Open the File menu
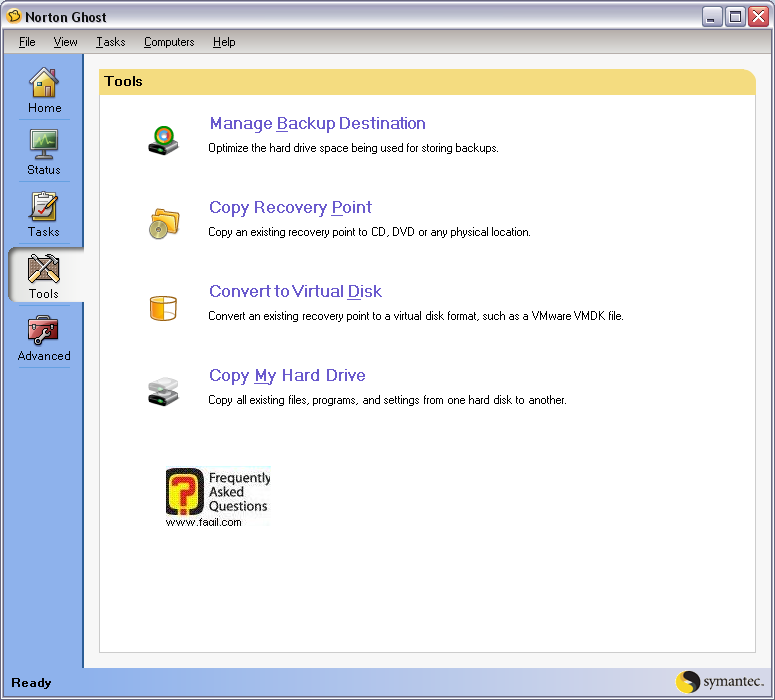 (27, 42)
